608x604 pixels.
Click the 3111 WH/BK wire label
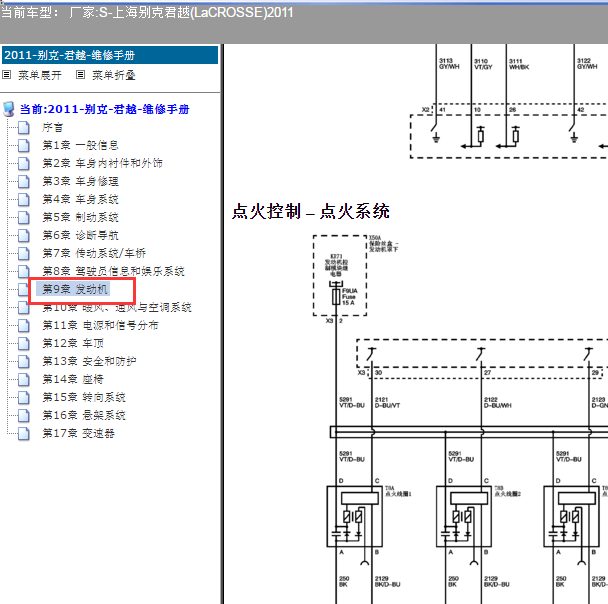(x=519, y=64)
